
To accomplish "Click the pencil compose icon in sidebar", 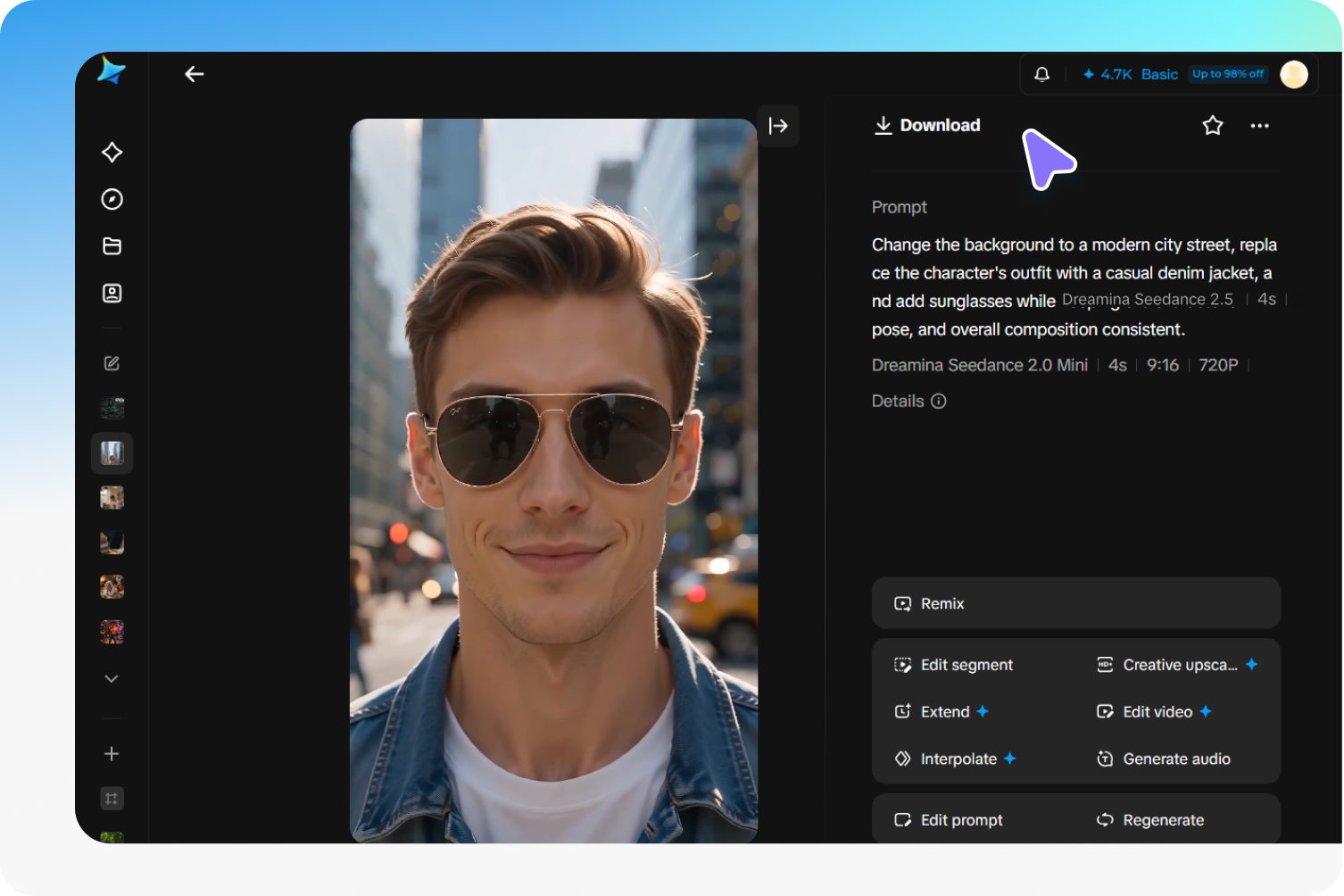I will click(112, 363).
